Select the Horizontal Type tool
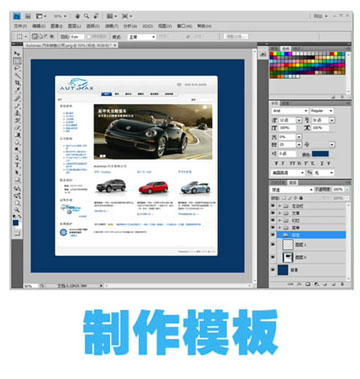The height and width of the screenshot is (379, 360). click(17, 165)
